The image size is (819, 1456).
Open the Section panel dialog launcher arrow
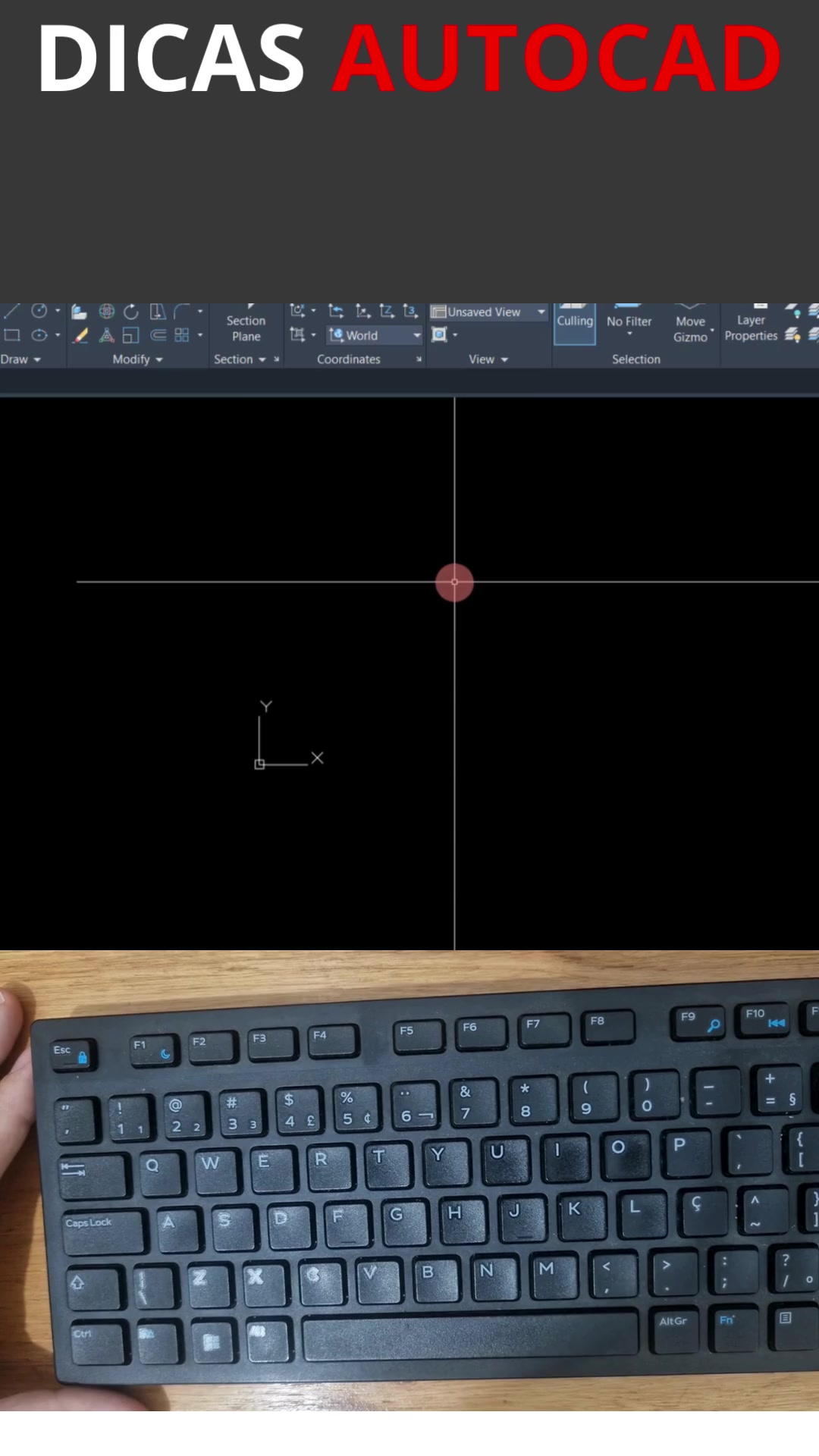coord(277,359)
